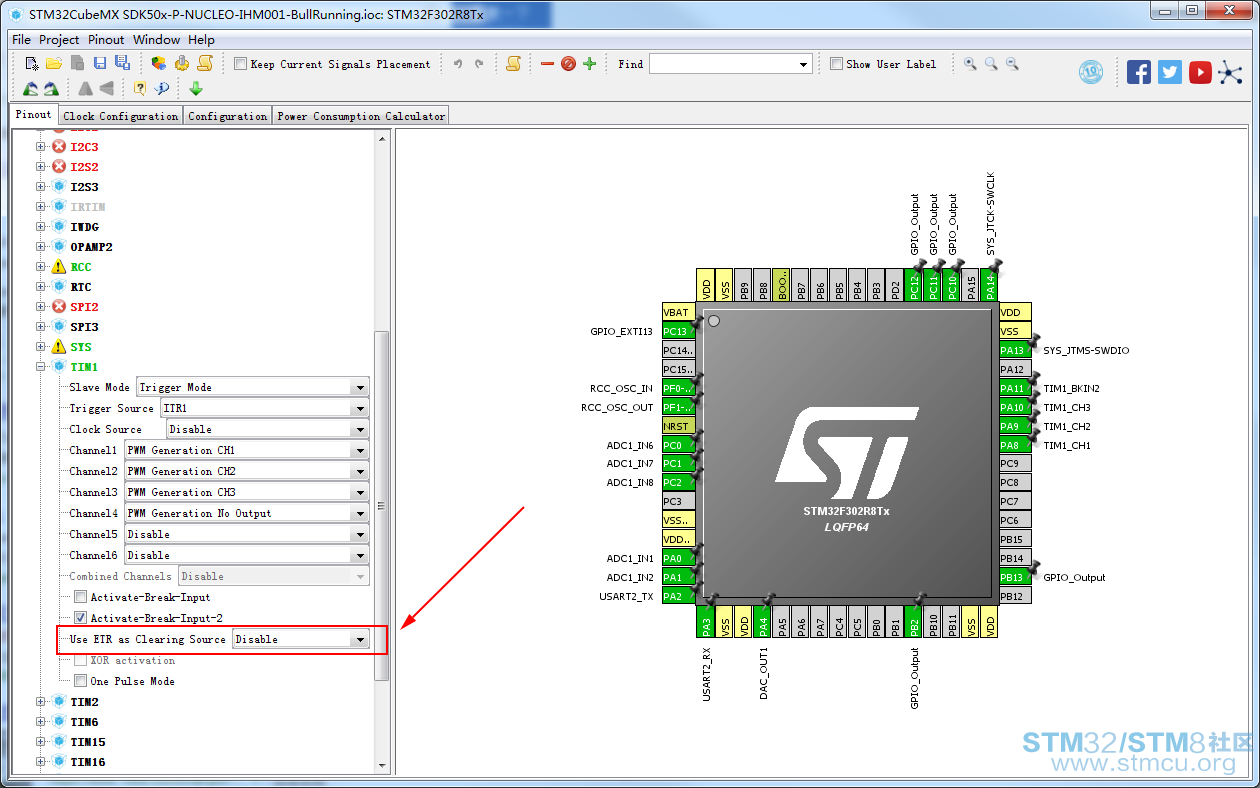Image resolution: width=1260 pixels, height=788 pixels.
Task: Open the Help menu
Action: pos(201,40)
